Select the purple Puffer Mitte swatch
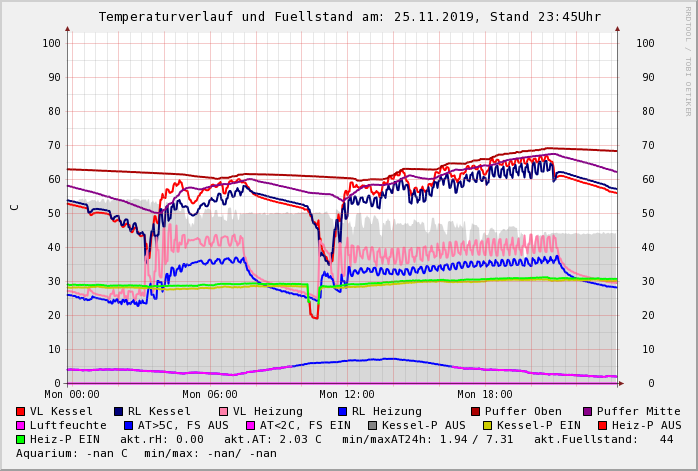 coord(588,411)
